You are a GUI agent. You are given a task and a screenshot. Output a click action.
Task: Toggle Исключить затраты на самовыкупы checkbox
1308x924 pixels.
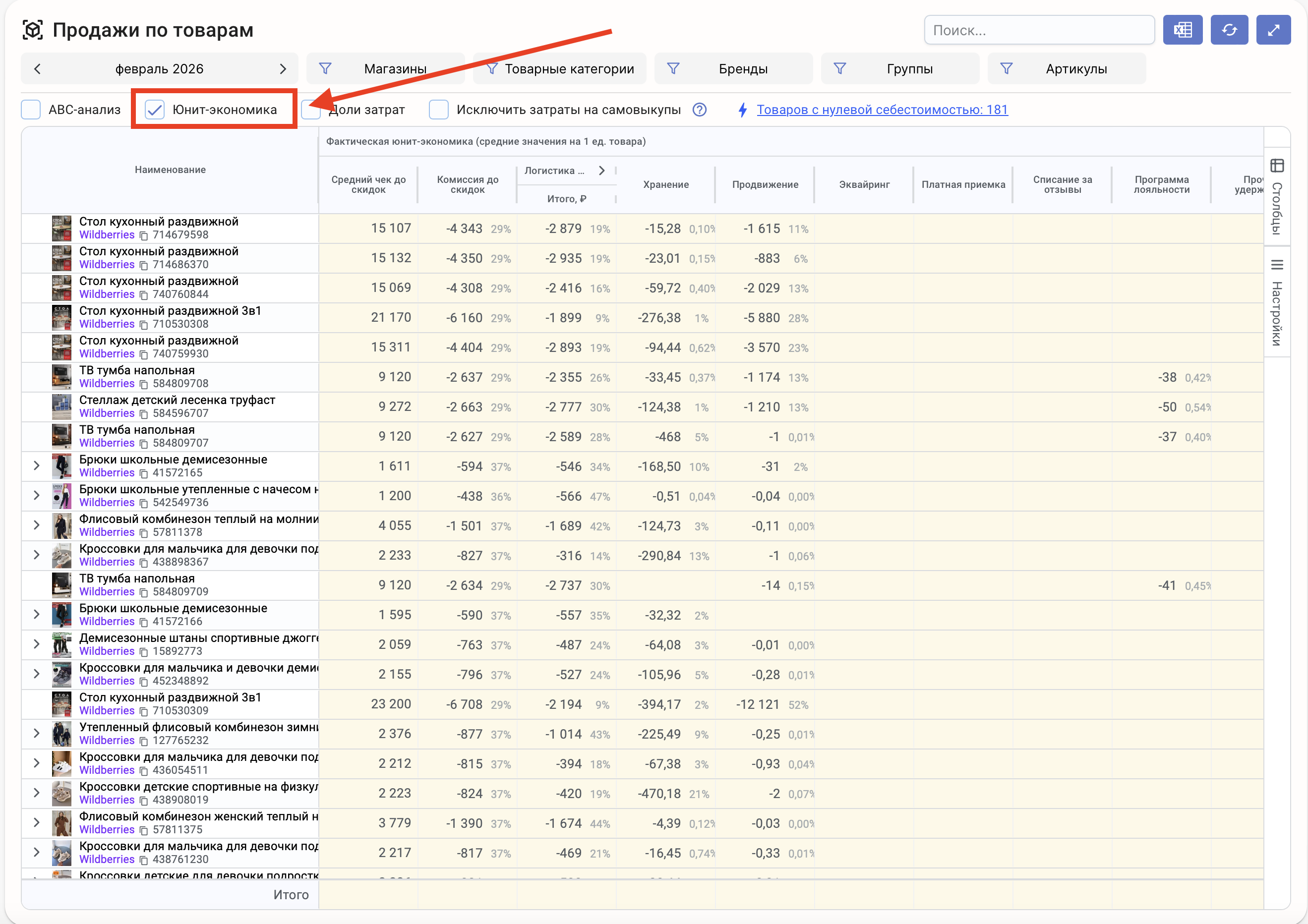[438, 110]
